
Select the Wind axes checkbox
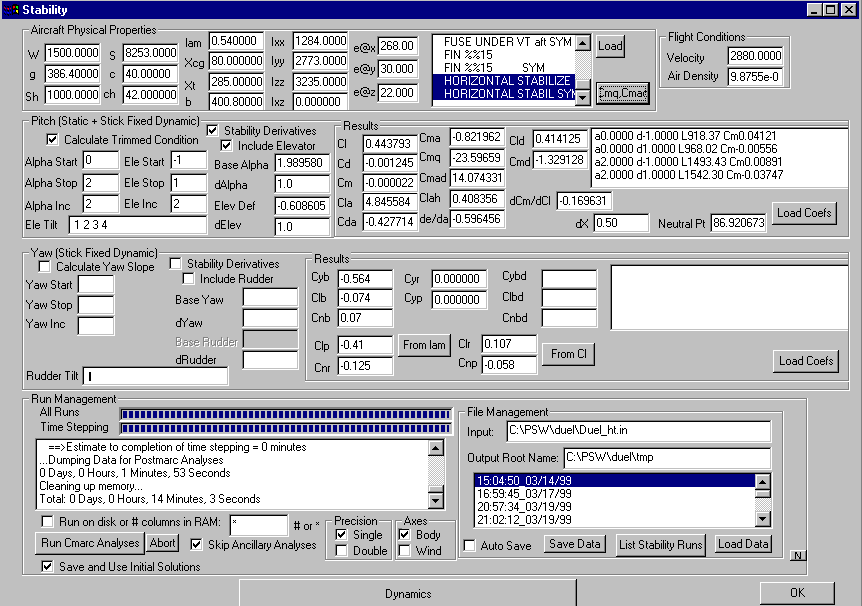405,551
